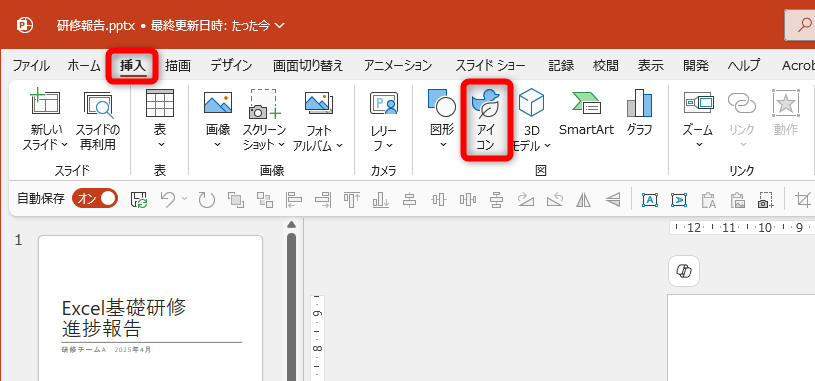Select slide 1 thumbnail Excel基礎研修
The height and width of the screenshot is (381, 815).
coord(150,308)
